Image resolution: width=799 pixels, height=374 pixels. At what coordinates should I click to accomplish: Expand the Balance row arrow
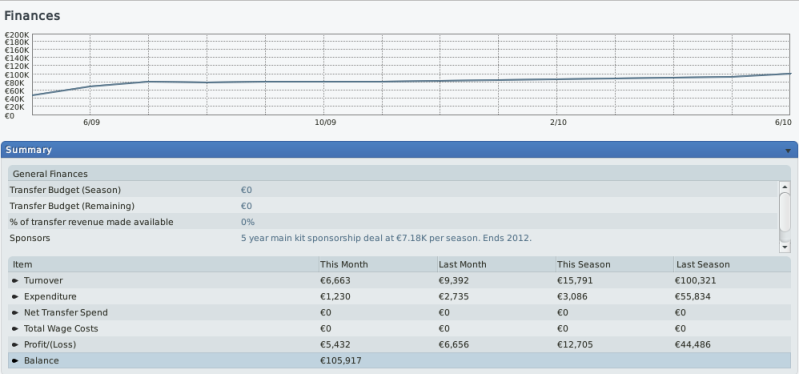pyautogui.click(x=15, y=361)
